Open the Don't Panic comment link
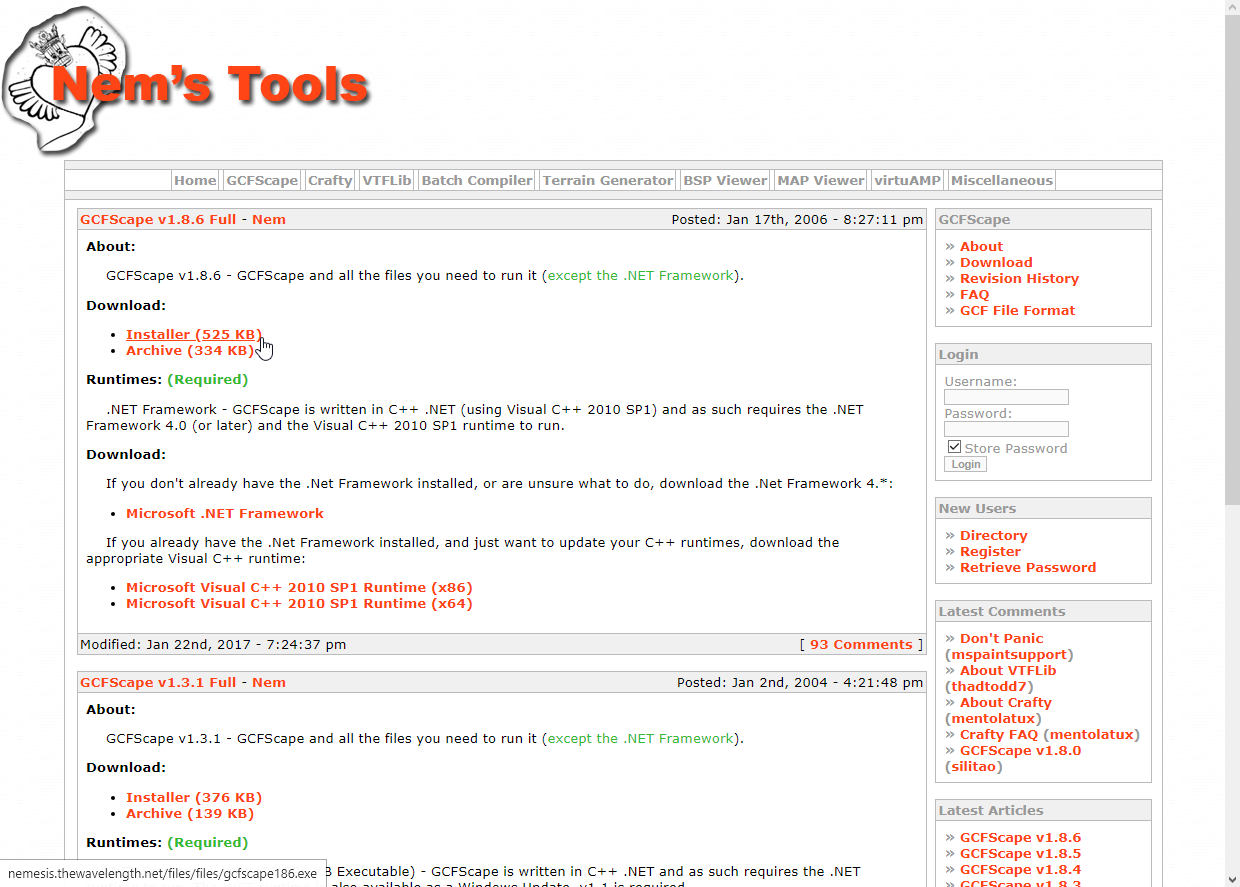The width and height of the screenshot is (1240, 887). [1001, 638]
